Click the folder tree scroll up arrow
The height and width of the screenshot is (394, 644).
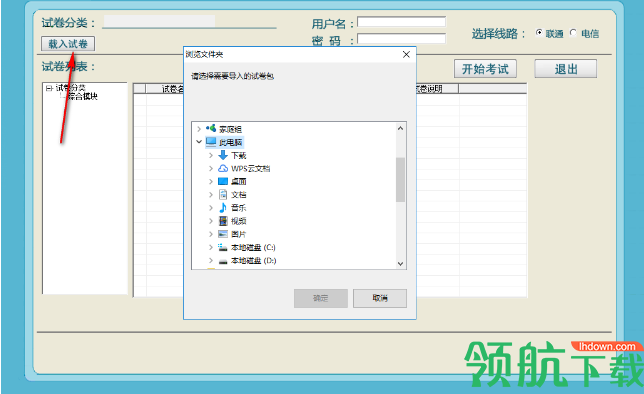click(x=400, y=128)
